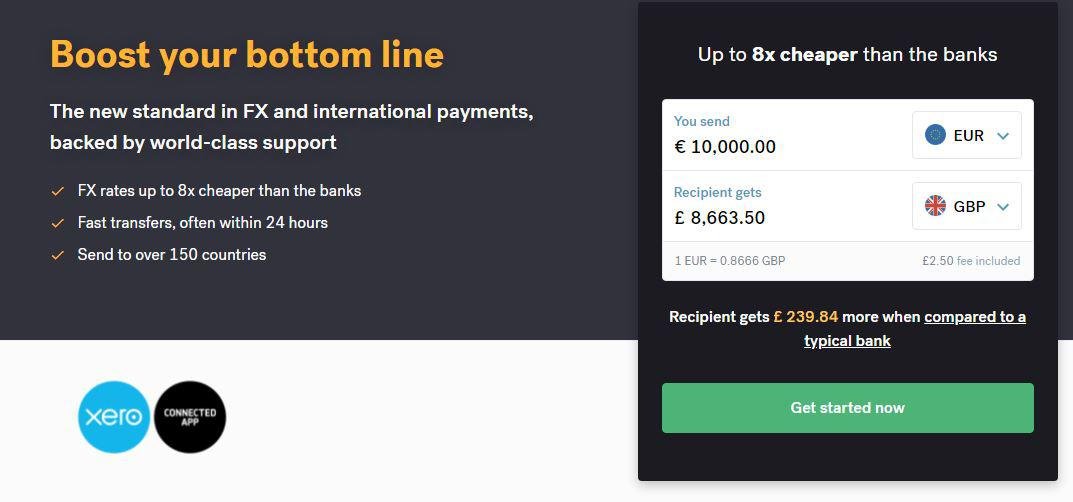This screenshot has height=502, width=1073.
Task: Click the 1 EUR = 0.8666 GBP rate
Action: tap(730, 261)
